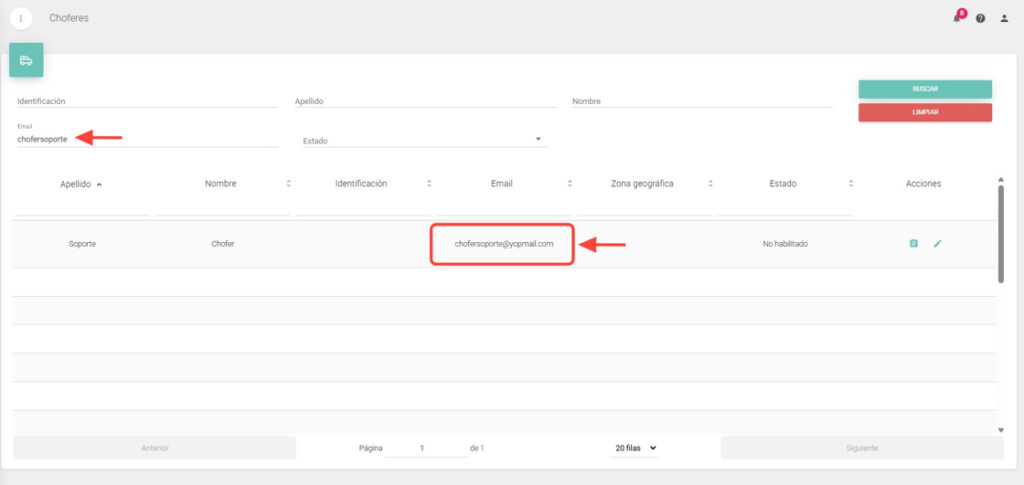The image size is (1024, 485).
Task: Click the Siguiente pagination button
Action: (x=861, y=448)
